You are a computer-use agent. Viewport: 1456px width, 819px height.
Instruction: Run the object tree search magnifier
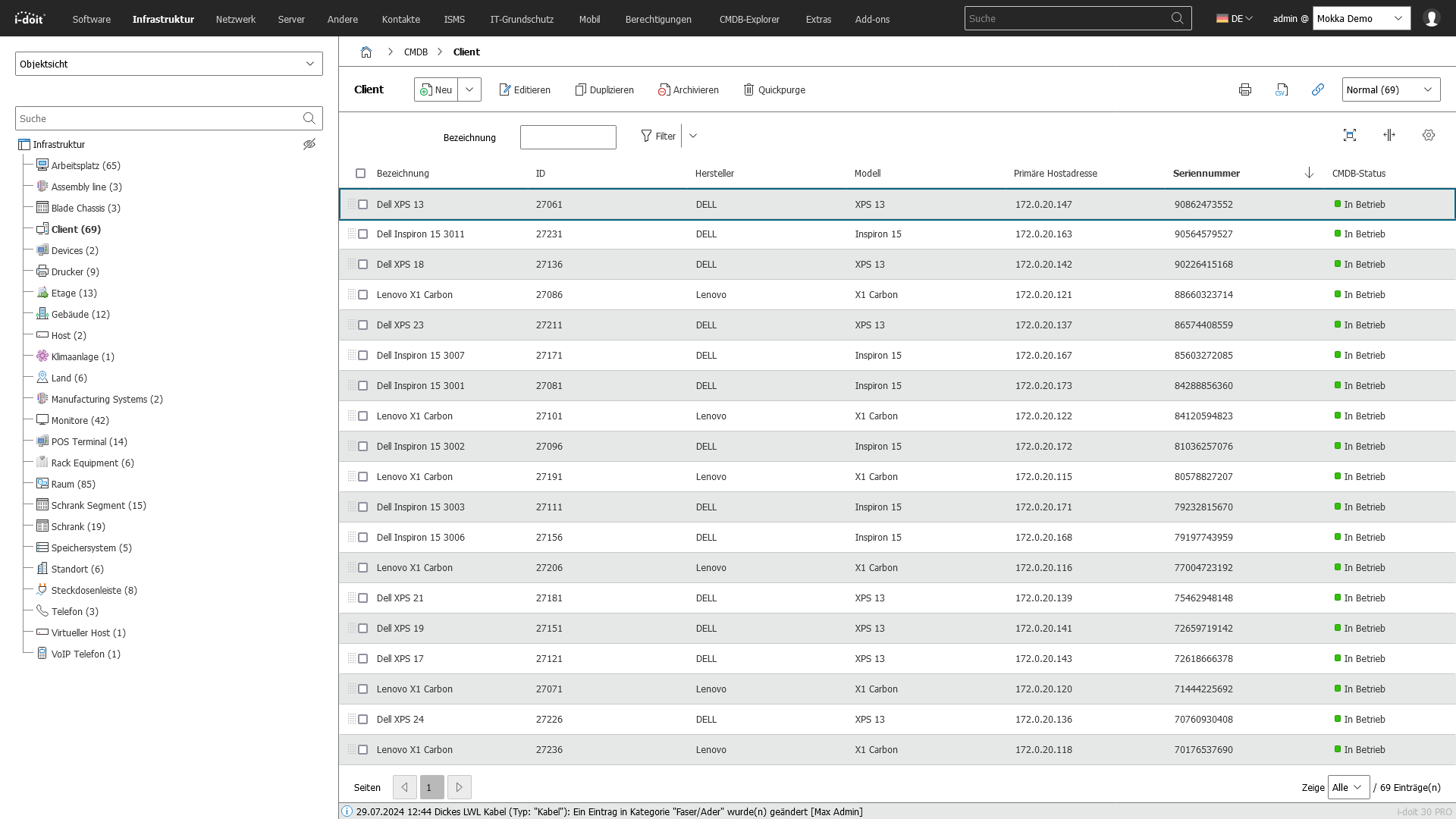[309, 118]
